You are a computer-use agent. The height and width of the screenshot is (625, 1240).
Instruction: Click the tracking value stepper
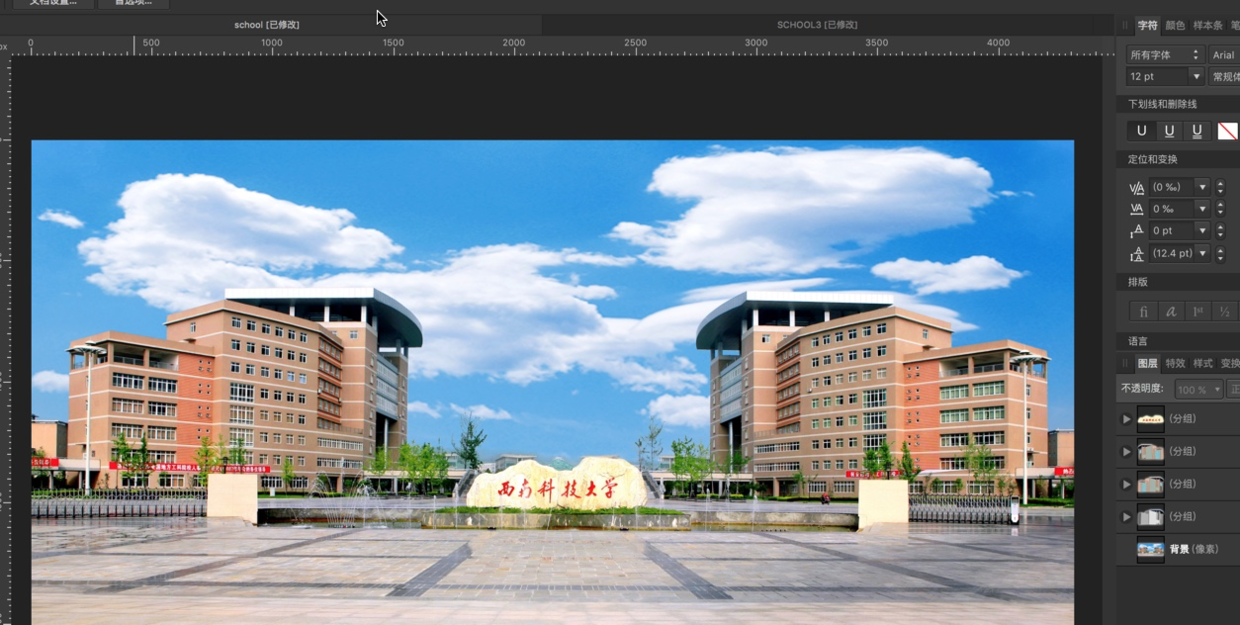click(1220, 209)
